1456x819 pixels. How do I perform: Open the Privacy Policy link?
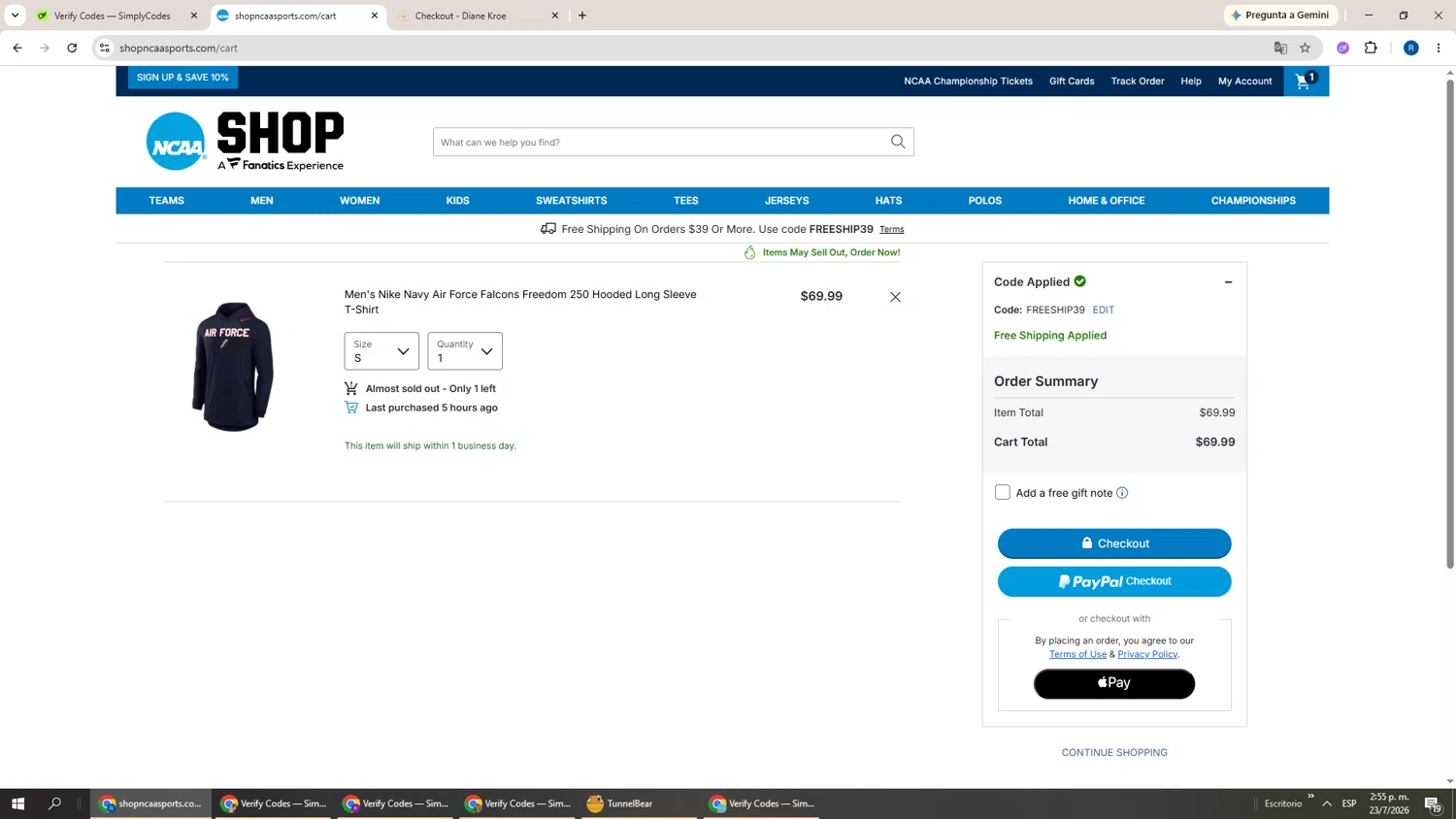[x=1147, y=654]
